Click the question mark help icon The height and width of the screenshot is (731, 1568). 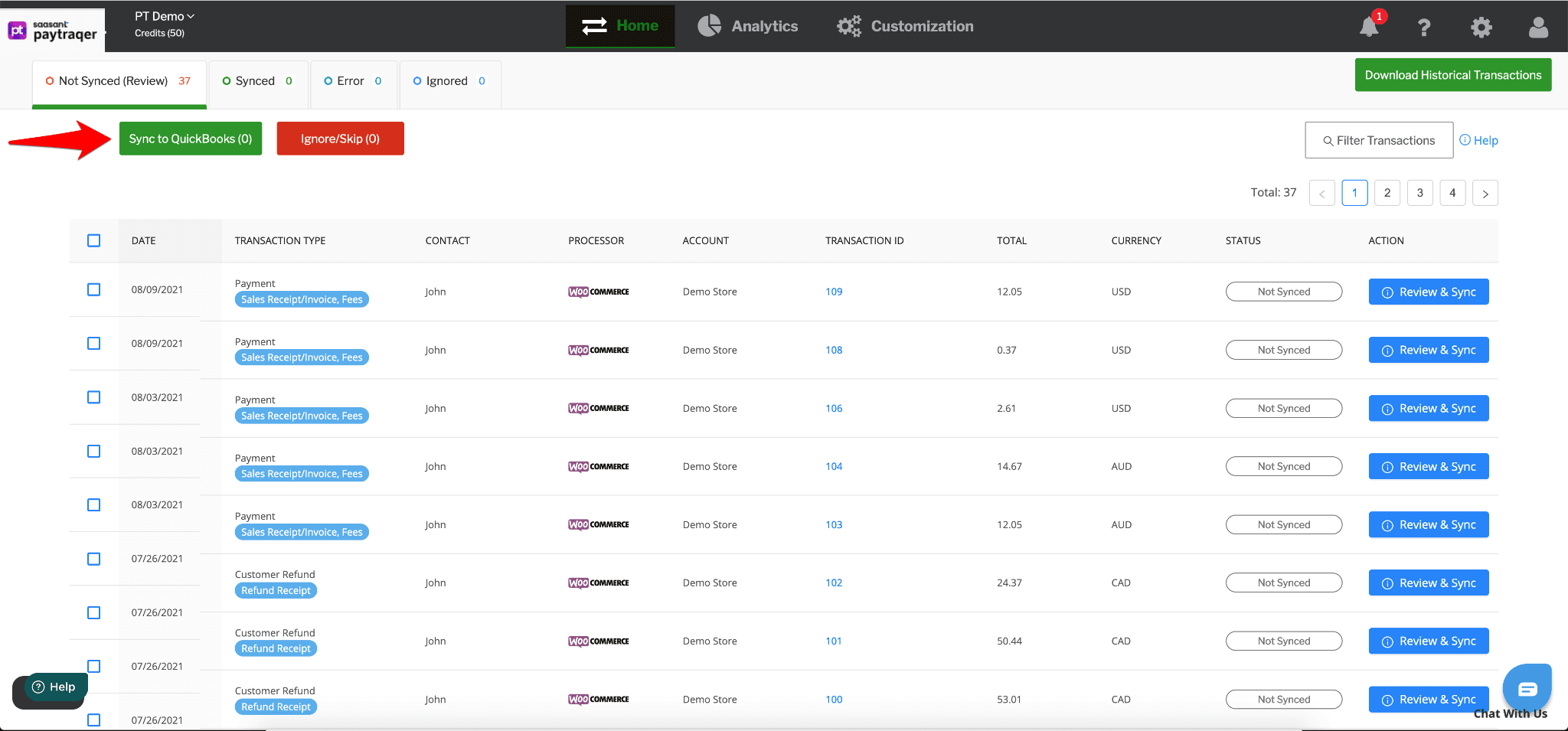(x=1424, y=28)
